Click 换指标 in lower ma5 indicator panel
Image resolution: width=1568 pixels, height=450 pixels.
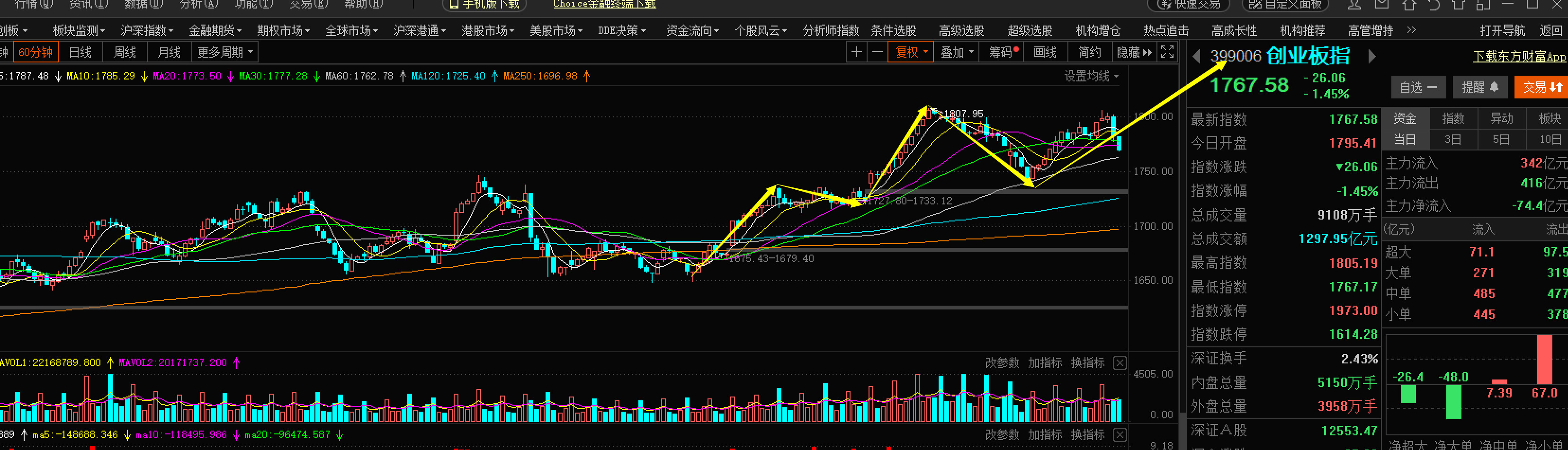click(x=1087, y=435)
